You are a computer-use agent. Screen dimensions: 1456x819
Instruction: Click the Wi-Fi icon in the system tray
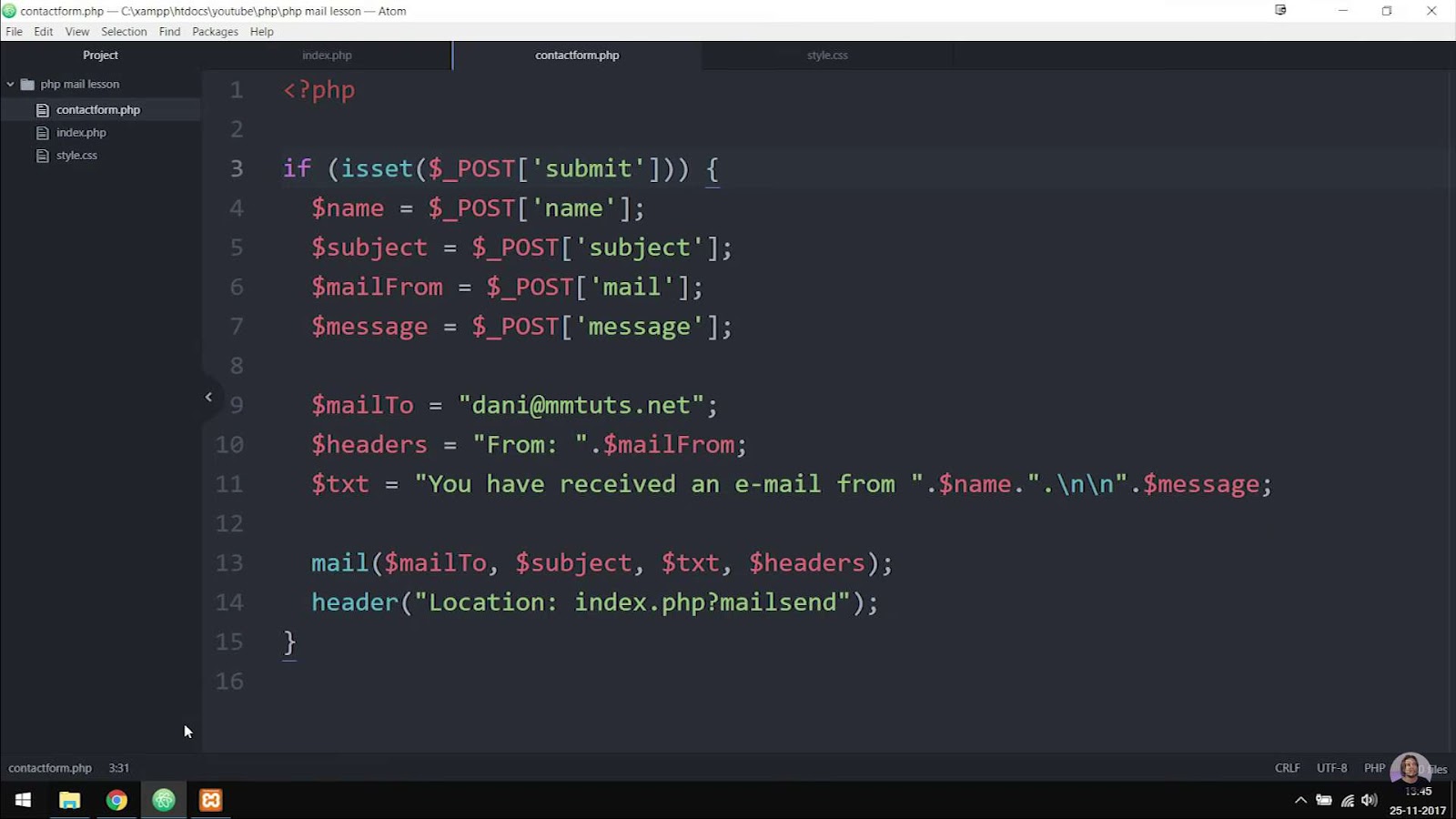click(1348, 800)
